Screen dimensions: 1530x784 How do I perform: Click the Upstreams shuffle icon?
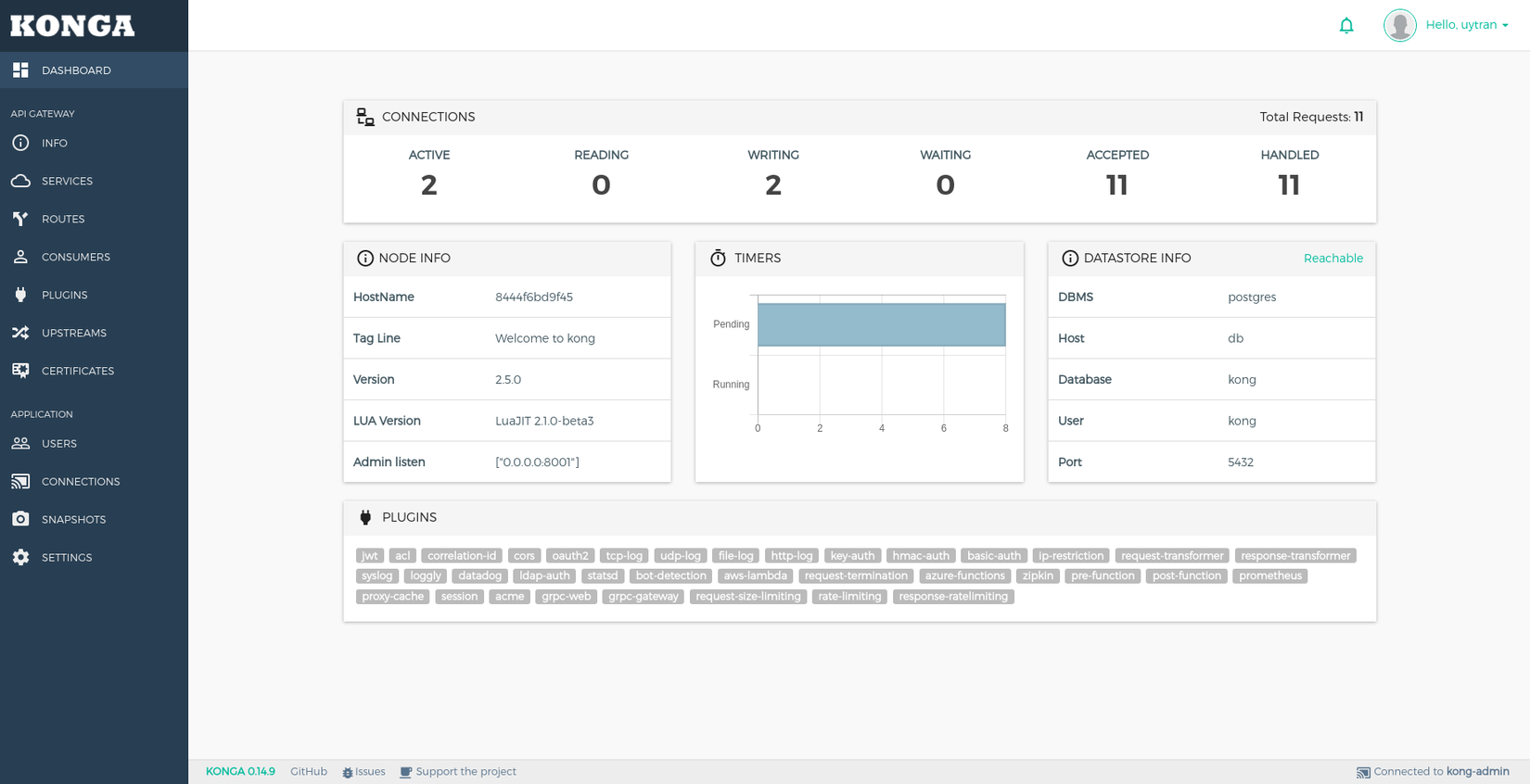pos(20,333)
